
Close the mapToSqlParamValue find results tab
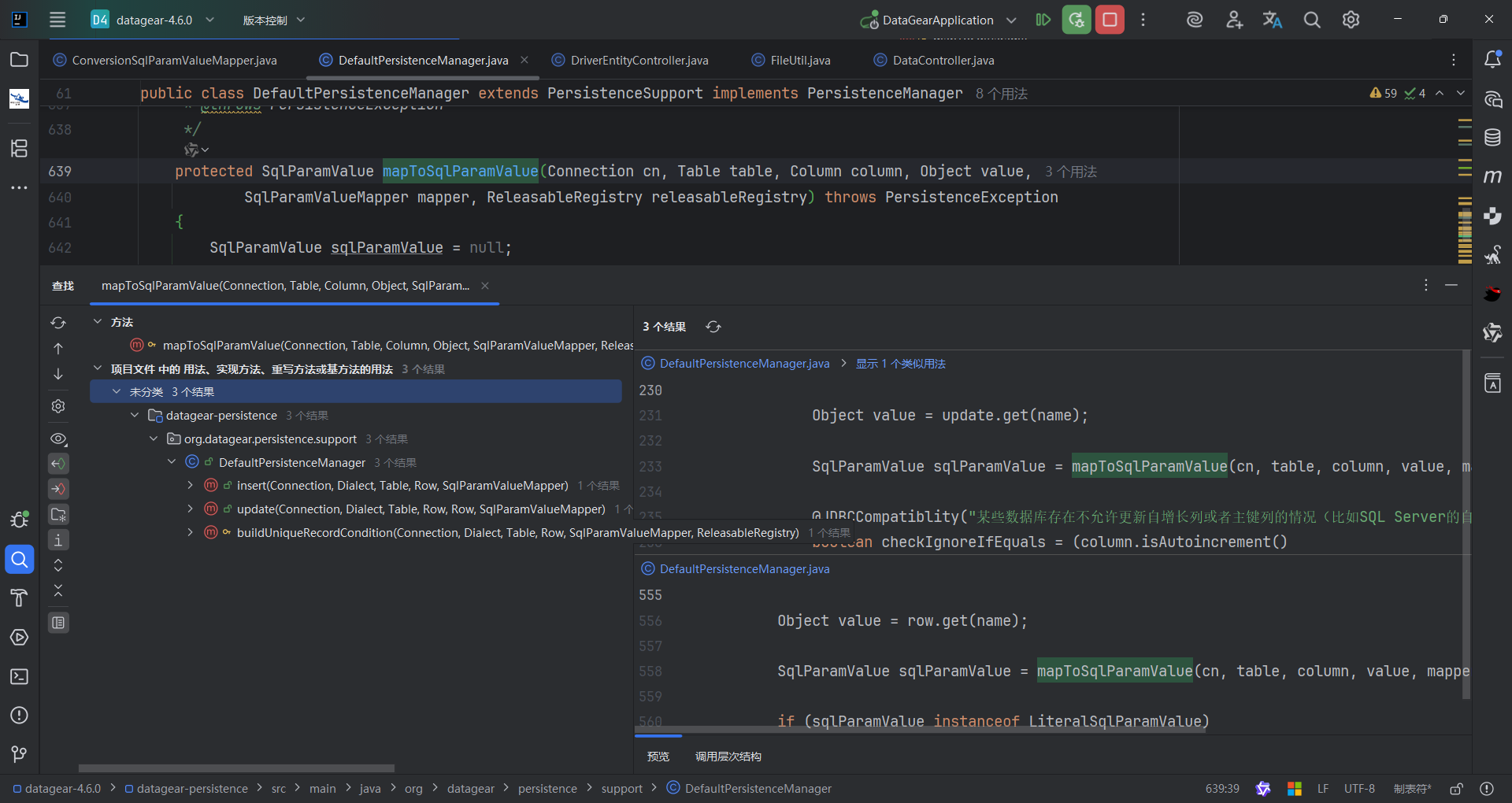485,286
